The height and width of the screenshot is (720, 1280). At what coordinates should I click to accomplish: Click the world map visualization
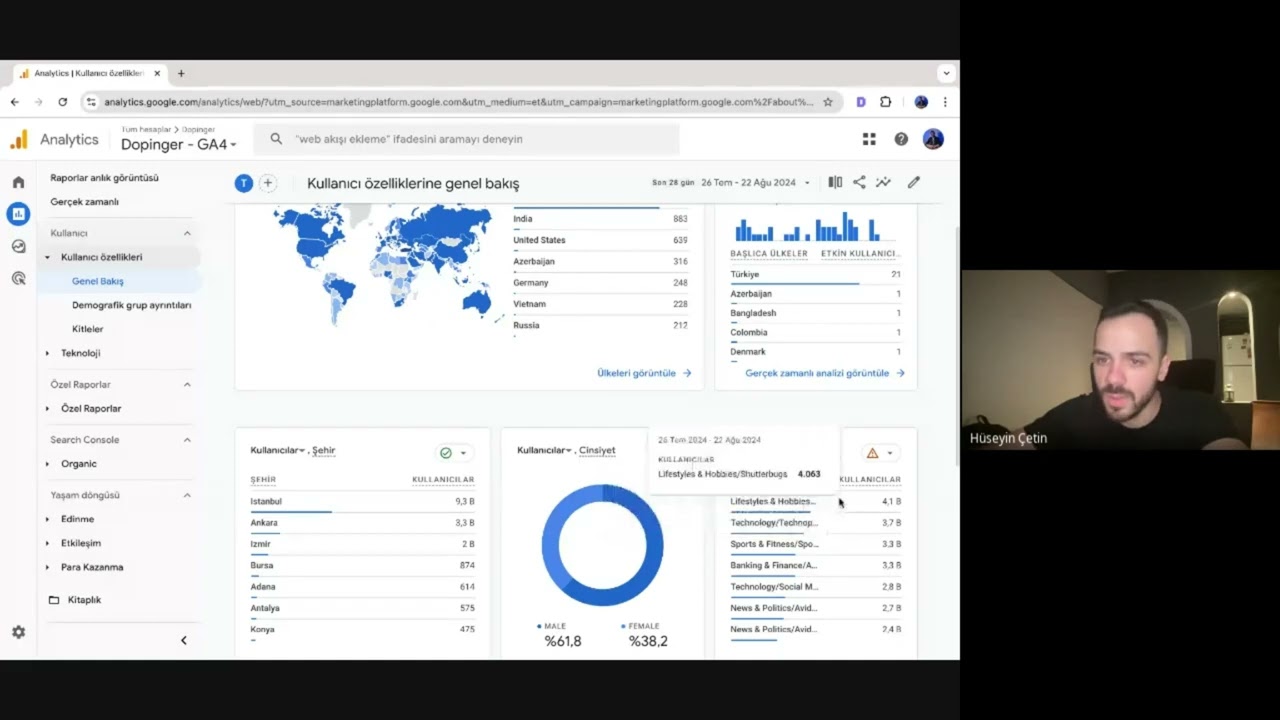point(383,265)
